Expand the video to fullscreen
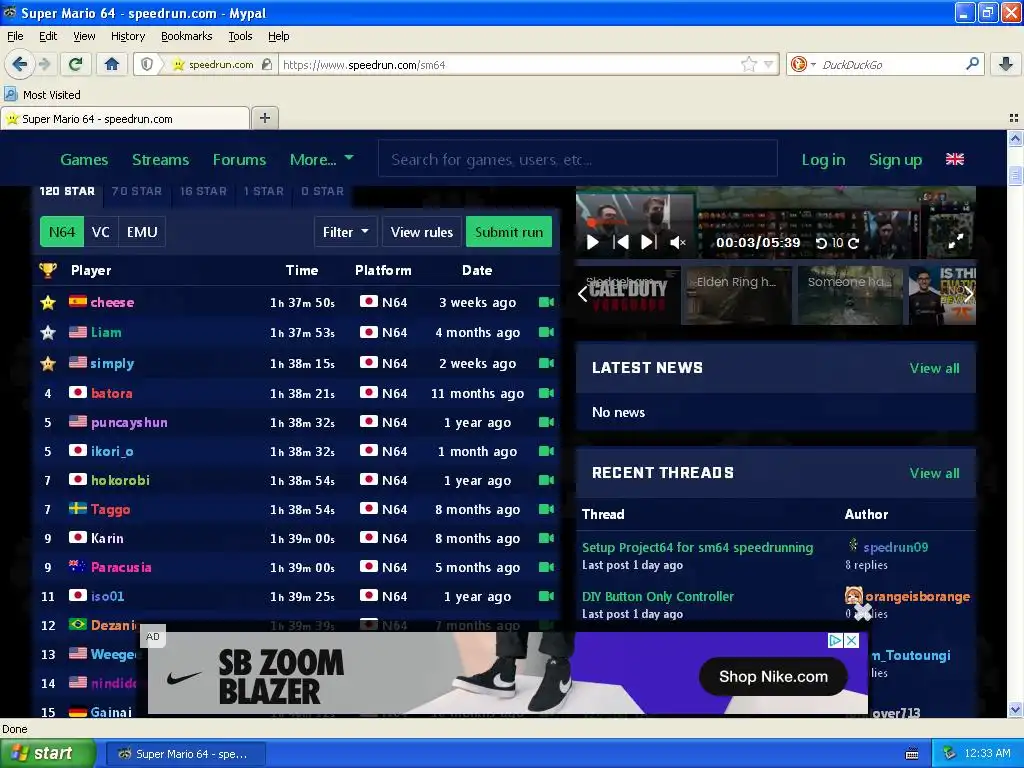 955,242
